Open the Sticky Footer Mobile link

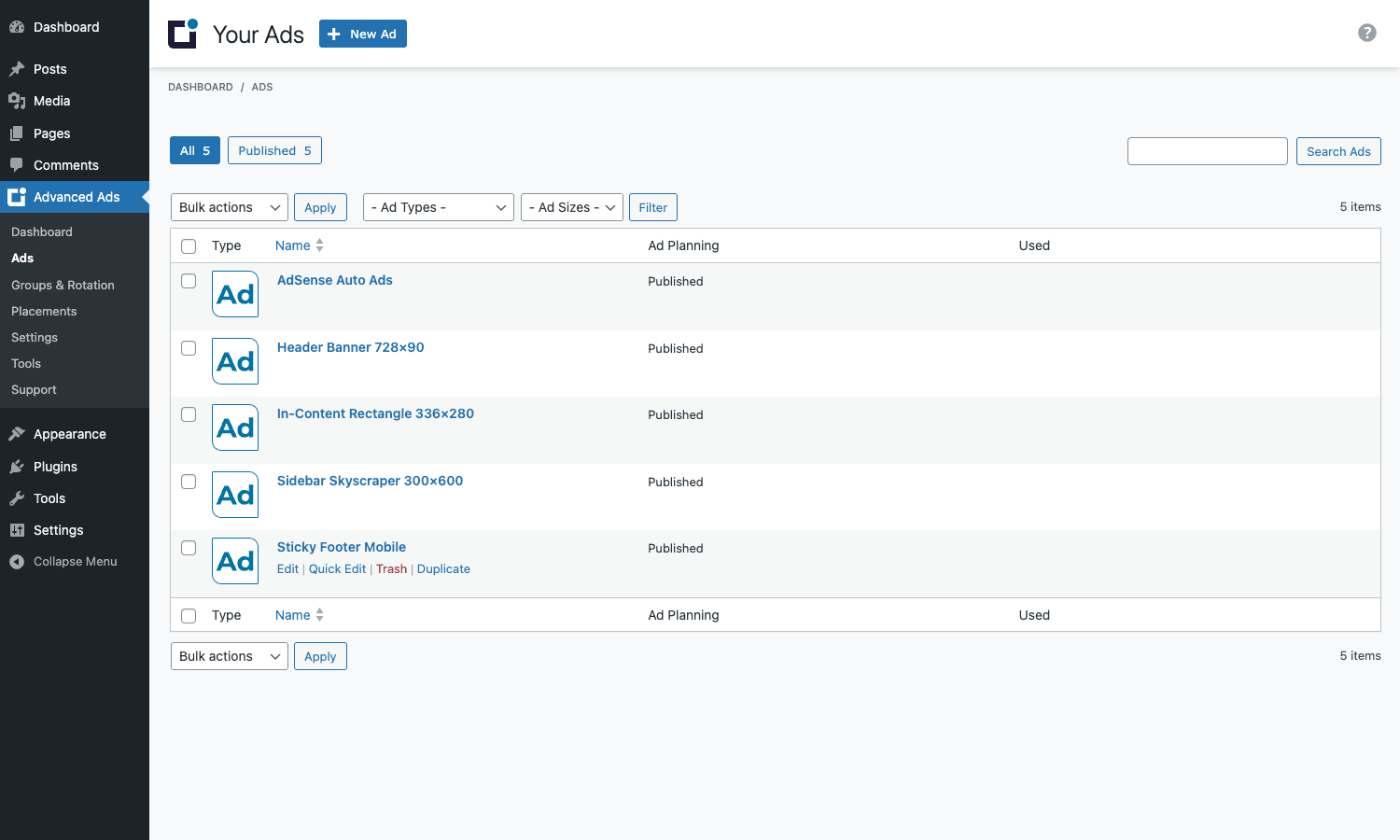tap(342, 547)
